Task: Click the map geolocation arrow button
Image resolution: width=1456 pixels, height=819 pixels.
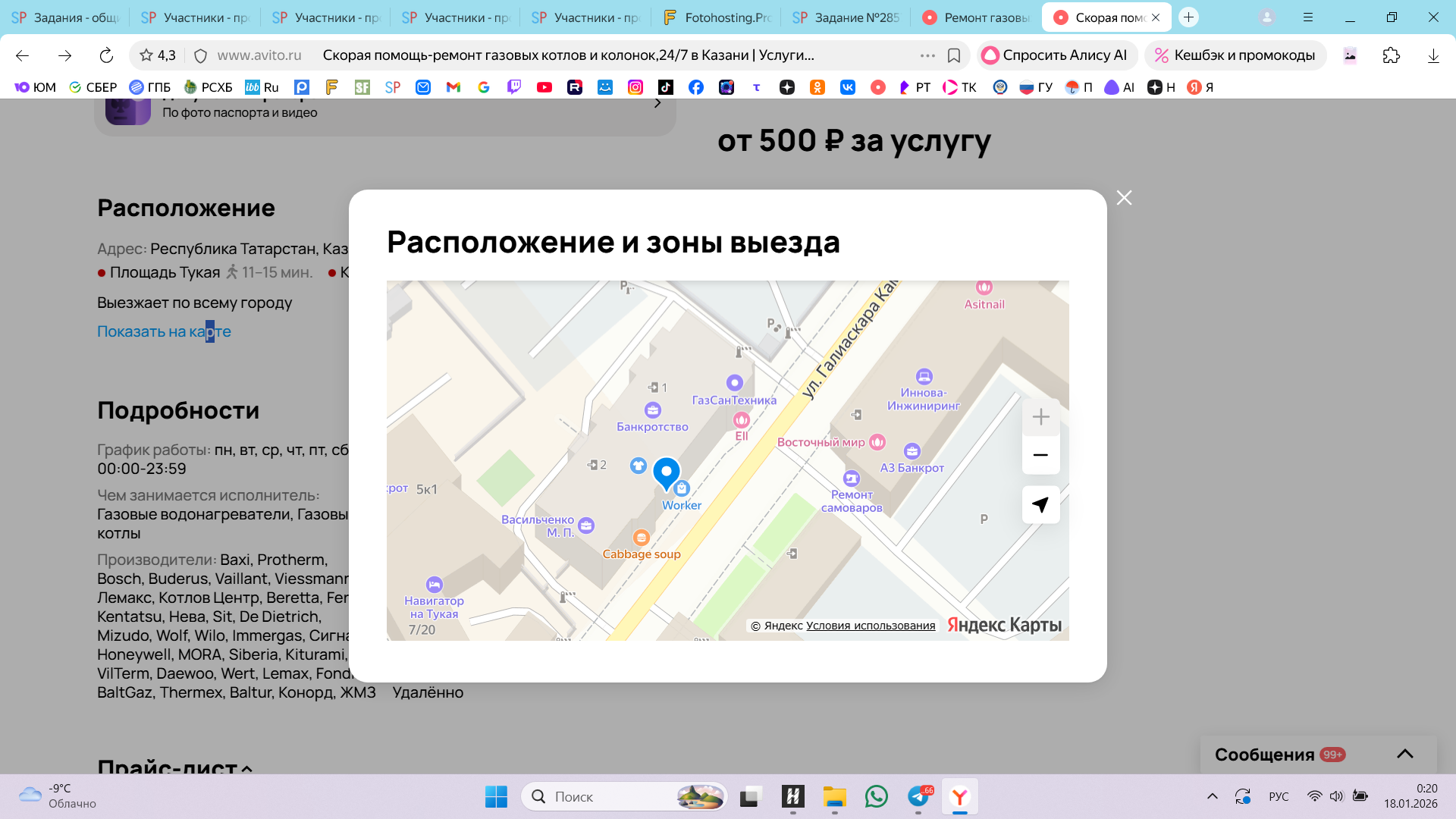Action: point(1040,505)
